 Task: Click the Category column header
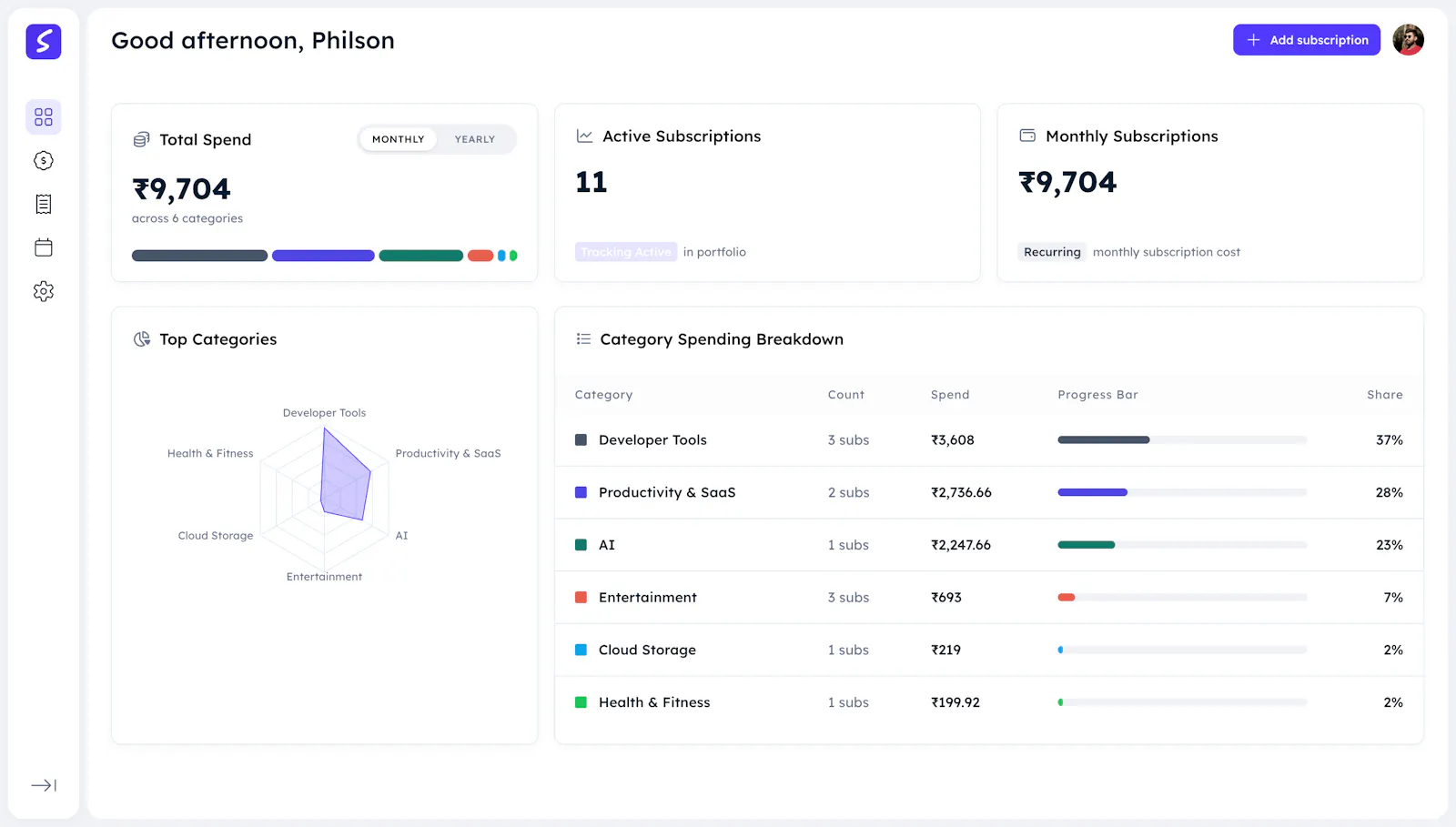(603, 395)
